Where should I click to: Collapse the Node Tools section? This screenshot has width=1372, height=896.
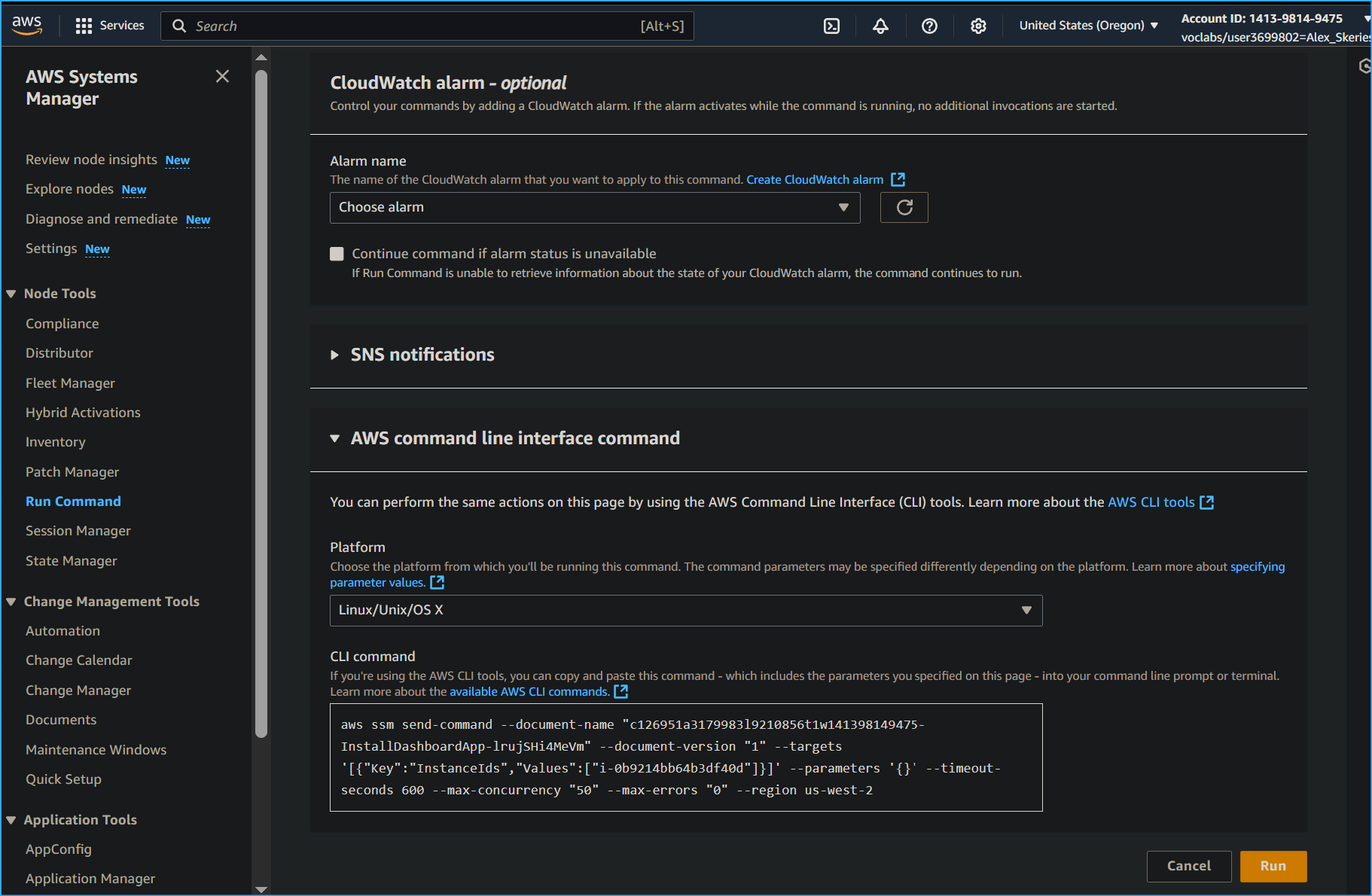click(x=11, y=293)
